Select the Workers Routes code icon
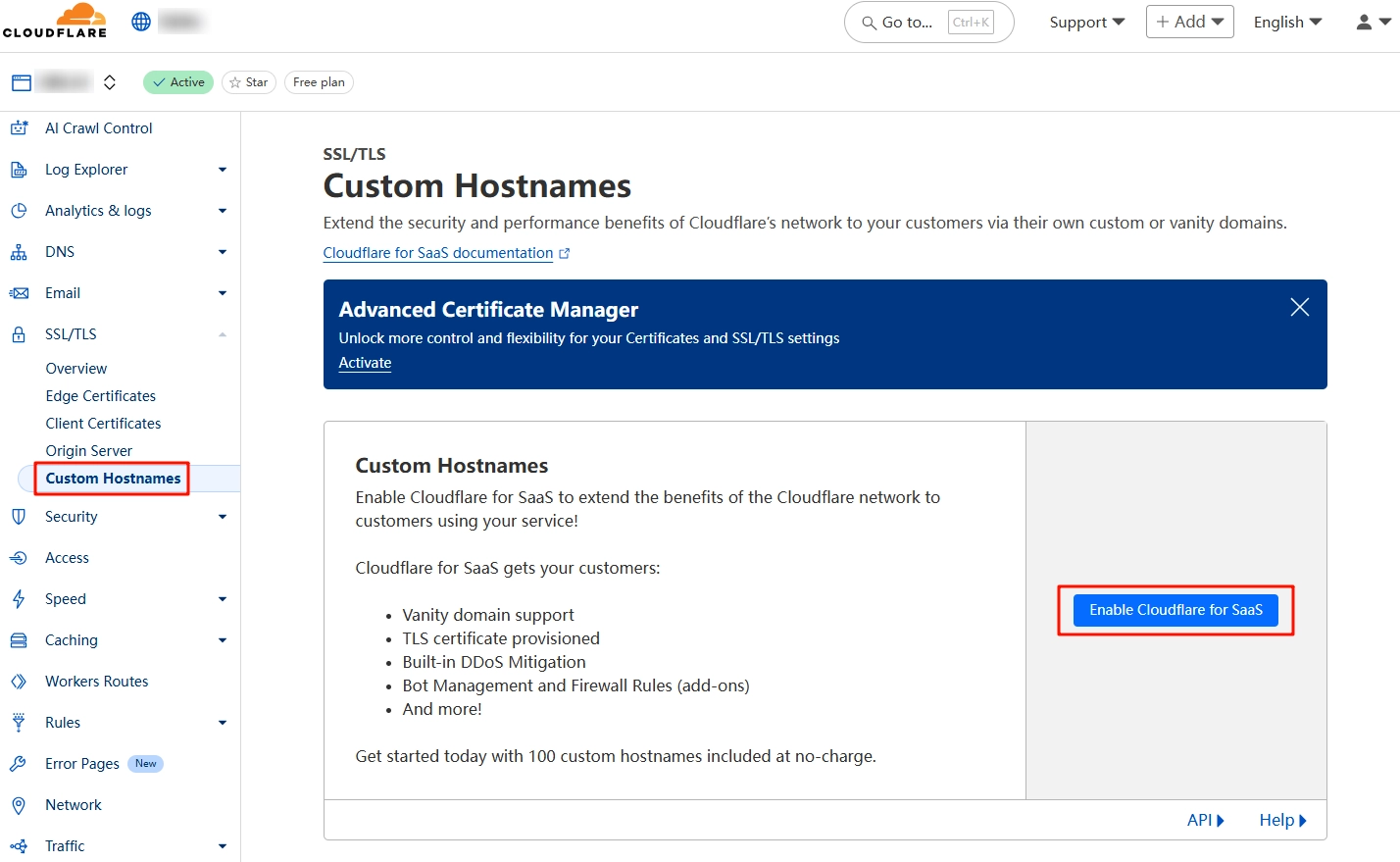This screenshot has height=862, width=1400. click(20, 681)
